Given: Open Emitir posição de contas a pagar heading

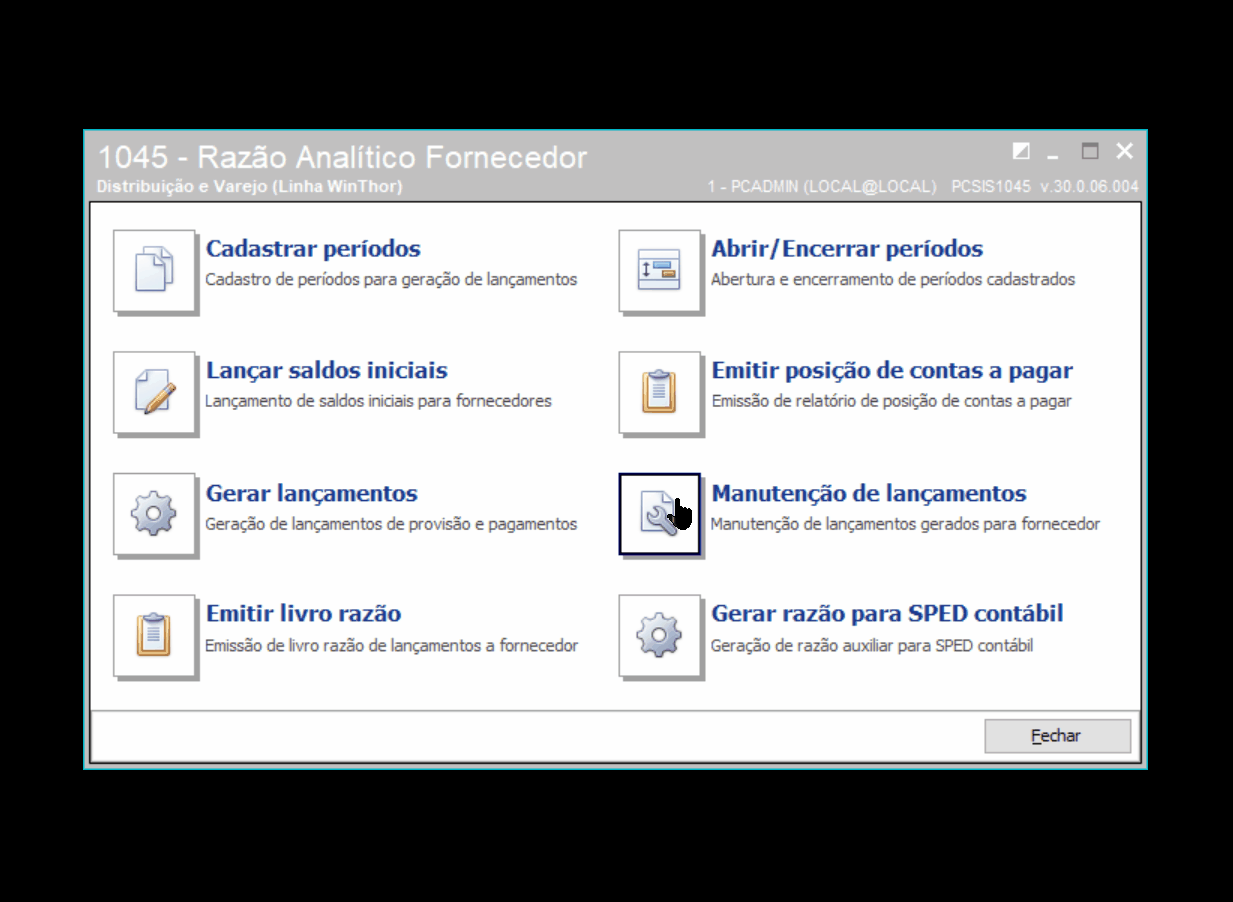Looking at the screenshot, I should [892, 370].
